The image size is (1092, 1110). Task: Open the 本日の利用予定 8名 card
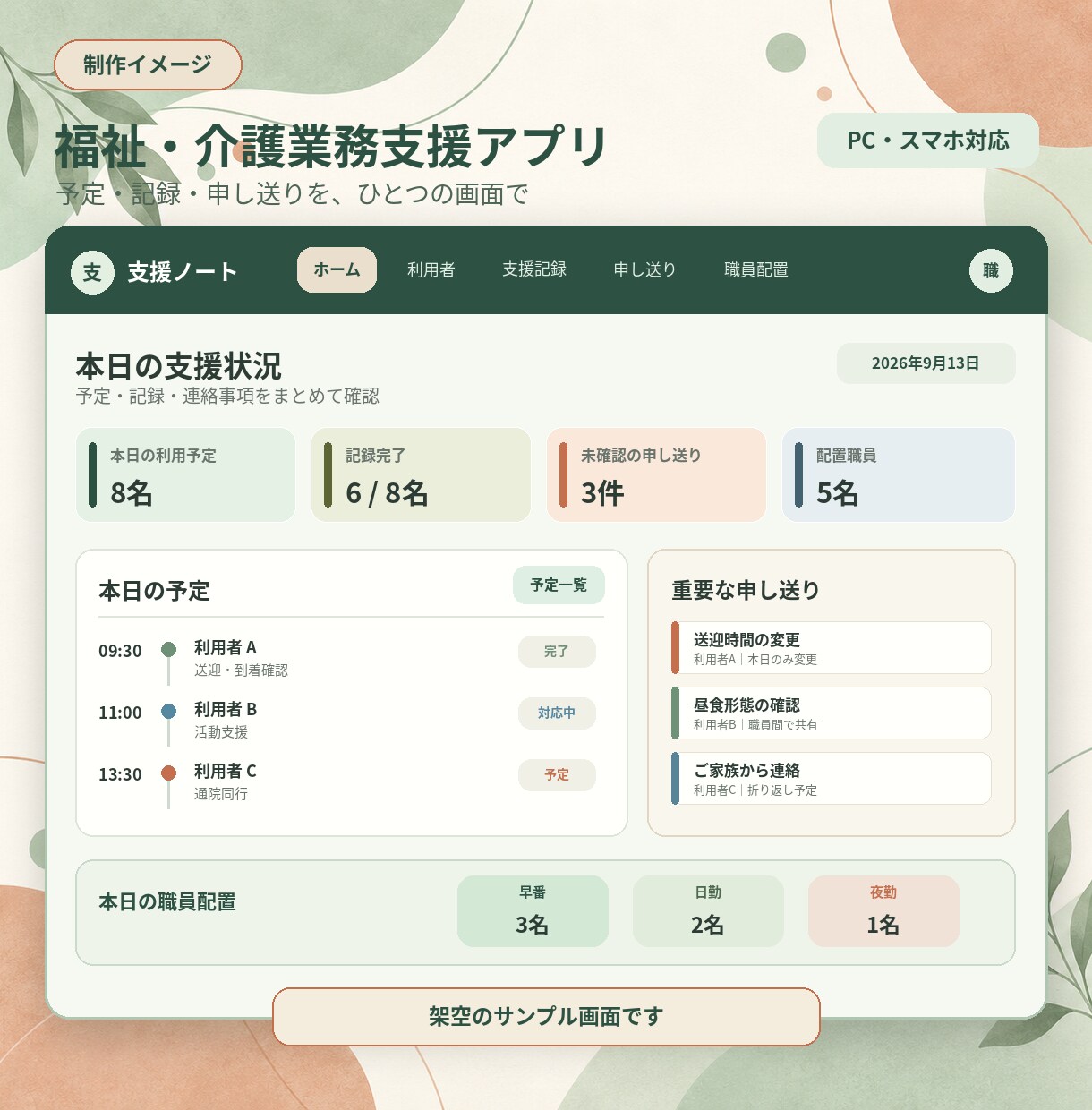[186, 474]
